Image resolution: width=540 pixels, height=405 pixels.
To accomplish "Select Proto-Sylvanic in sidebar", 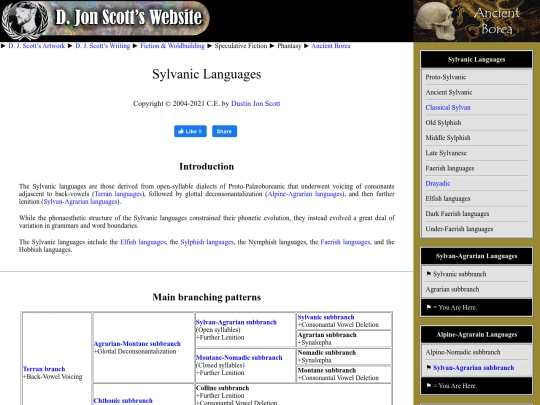I will 446,77.
